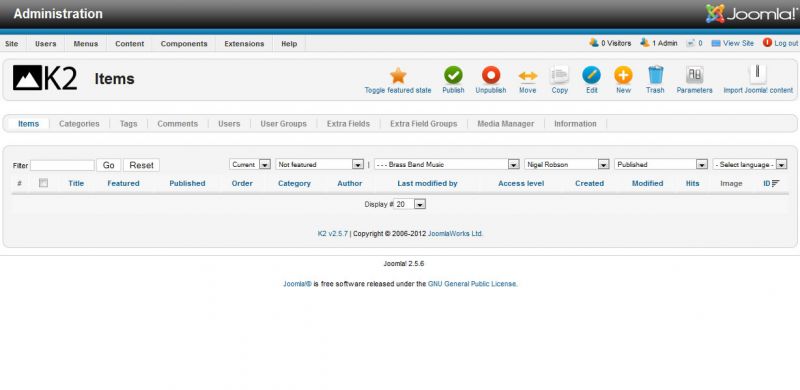Click the View Site link
Image resolution: width=800 pixels, height=390 pixels.
click(738, 43)
